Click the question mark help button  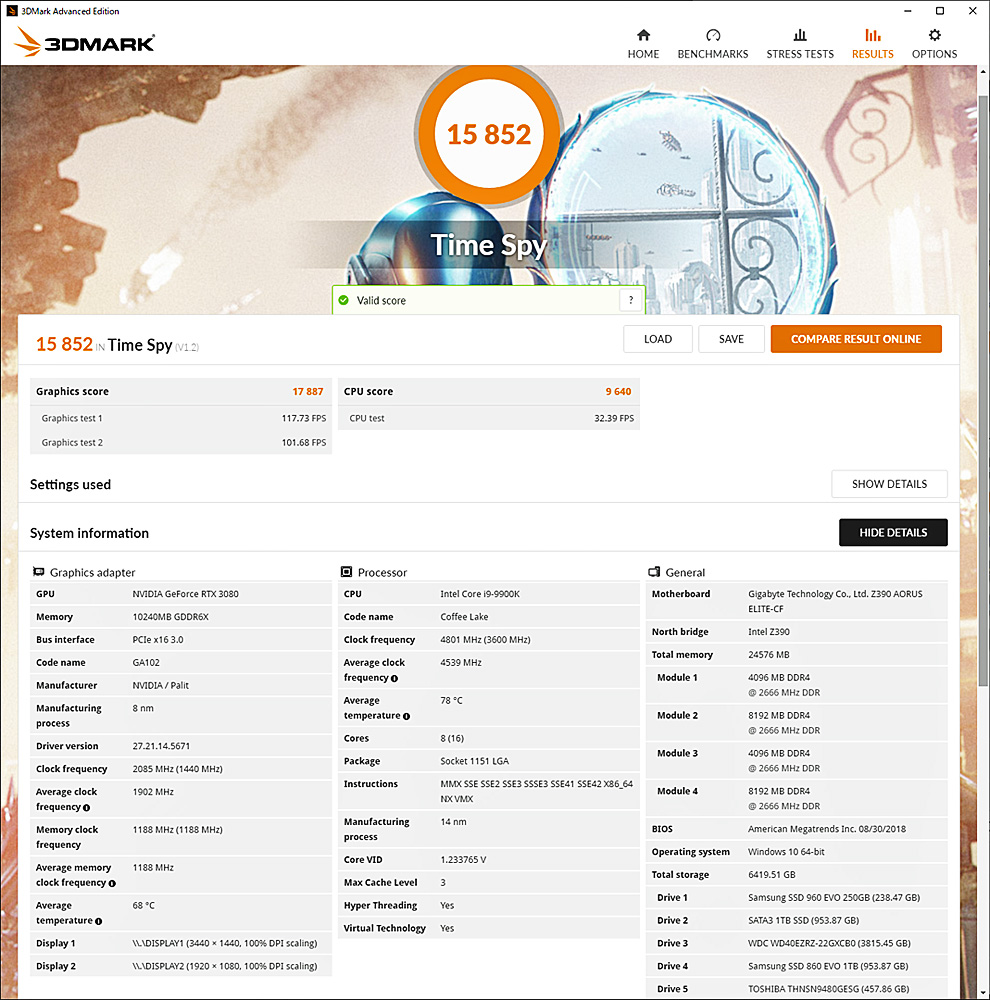[x=631, y=300]
